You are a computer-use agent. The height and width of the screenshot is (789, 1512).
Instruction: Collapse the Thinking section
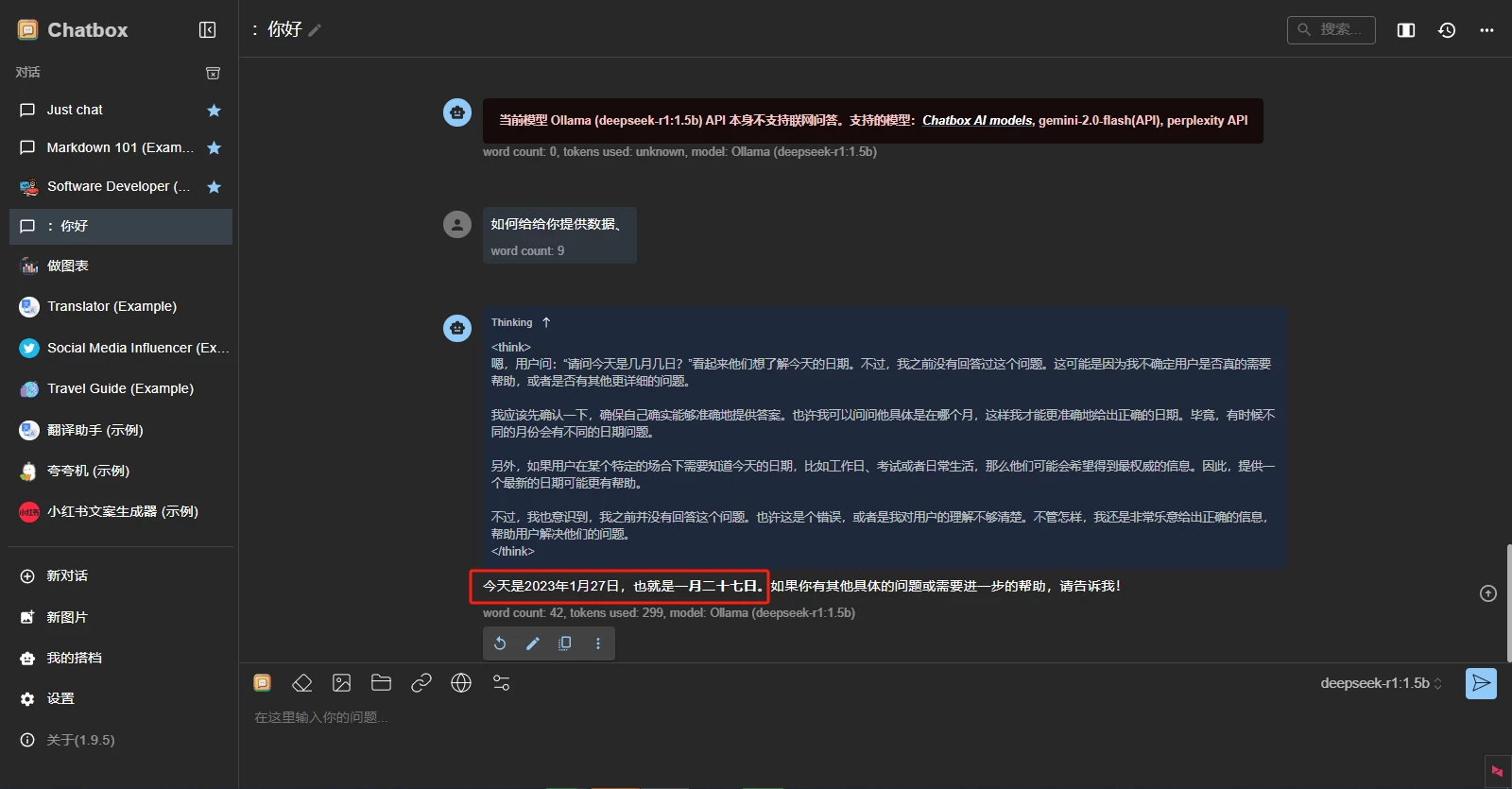point(546,323)
